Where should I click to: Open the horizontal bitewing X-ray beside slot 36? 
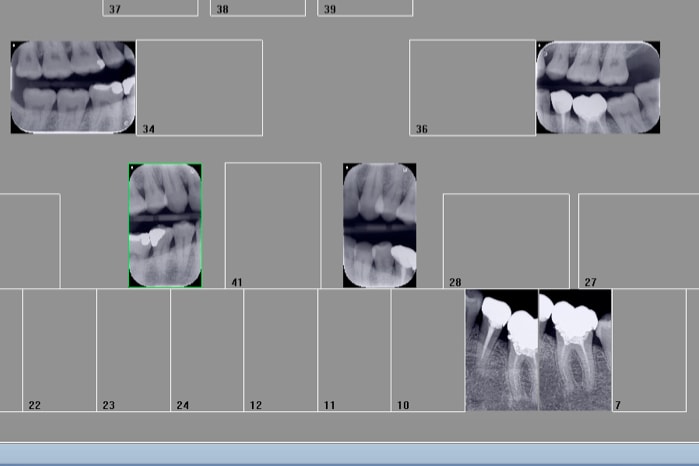click(598, 87)
